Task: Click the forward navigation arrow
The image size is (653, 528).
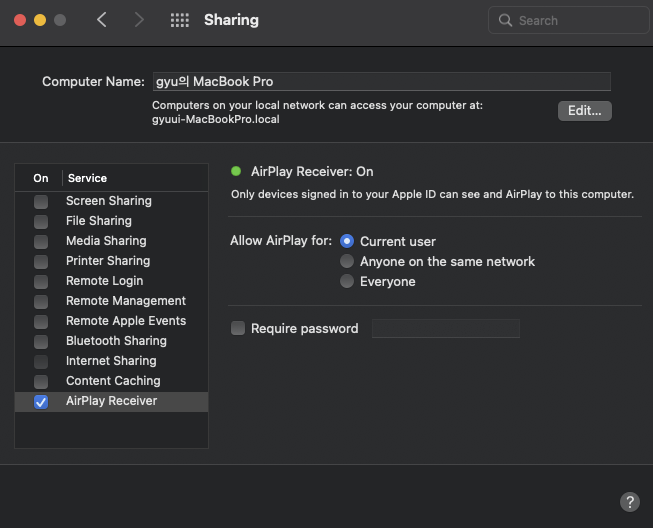Action: coord(139,20)
